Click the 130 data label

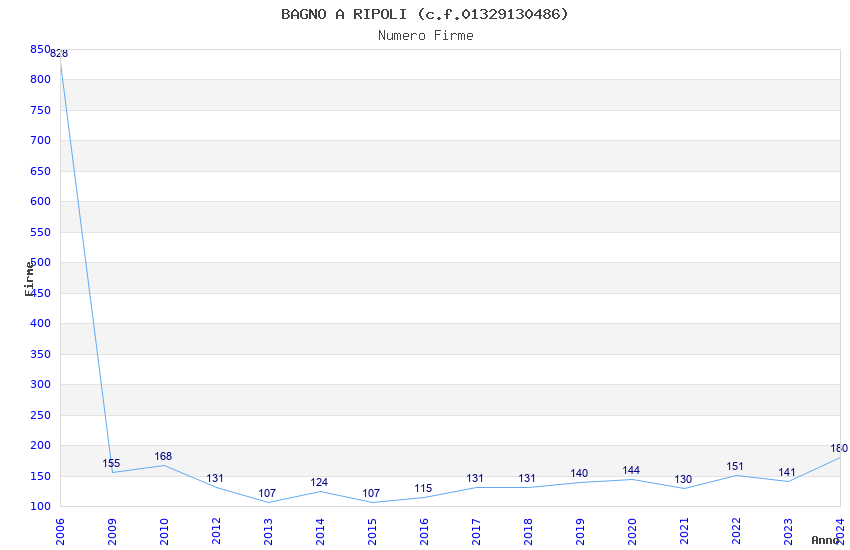pyautogui.click(x=684, y=479)
